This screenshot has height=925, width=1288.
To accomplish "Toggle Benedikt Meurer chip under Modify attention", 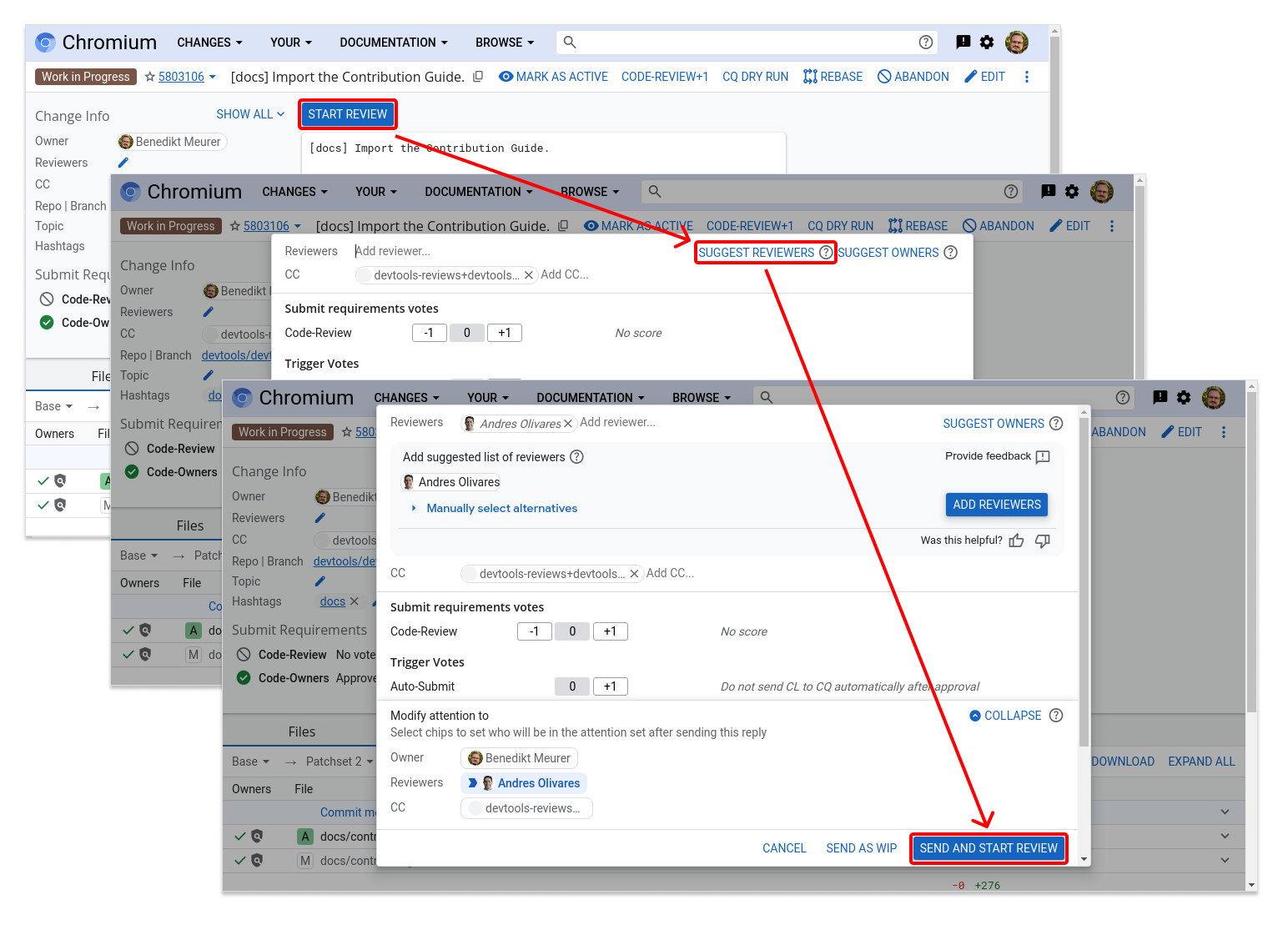I will pos(519,758).
